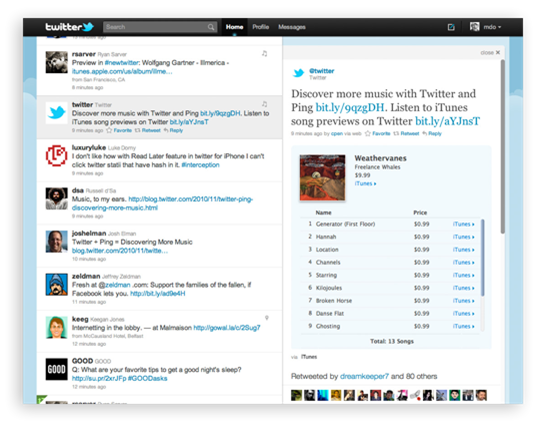Viewport: 539px width, 424px height.
Task: Open the bit.ly/9qzgDH link in the large tweet
Action: coord(350,108)
